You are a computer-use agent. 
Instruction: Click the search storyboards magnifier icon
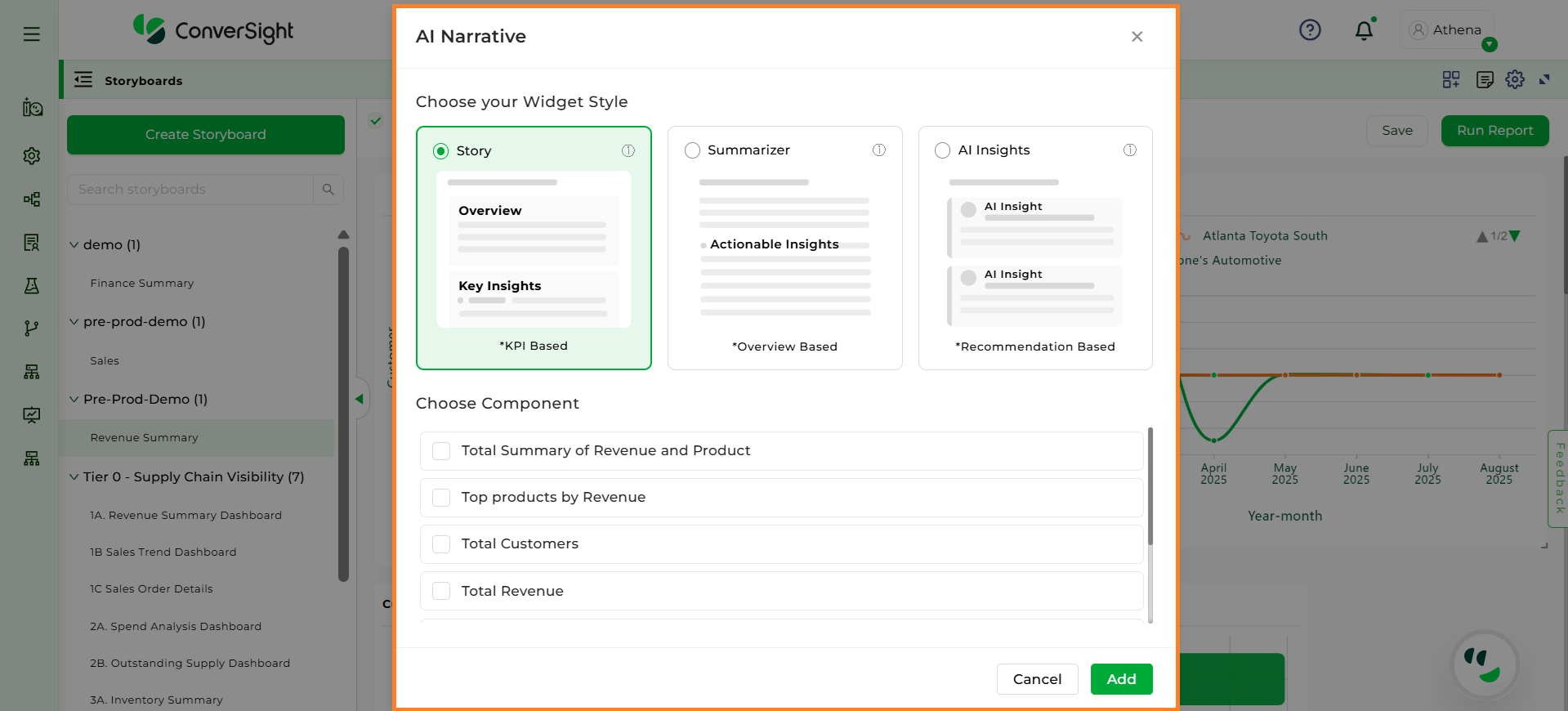tap(328, 190)
